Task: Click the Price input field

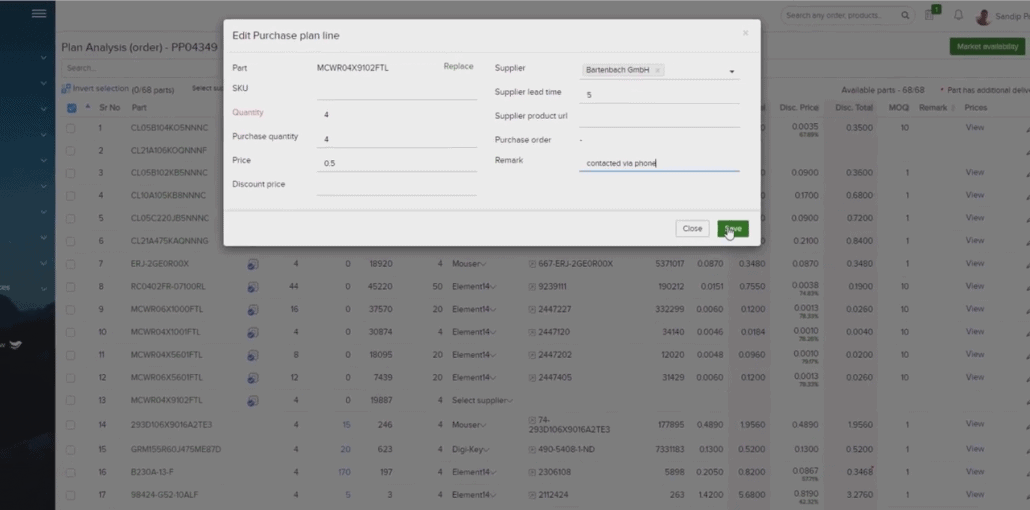Action: [397, 163]
